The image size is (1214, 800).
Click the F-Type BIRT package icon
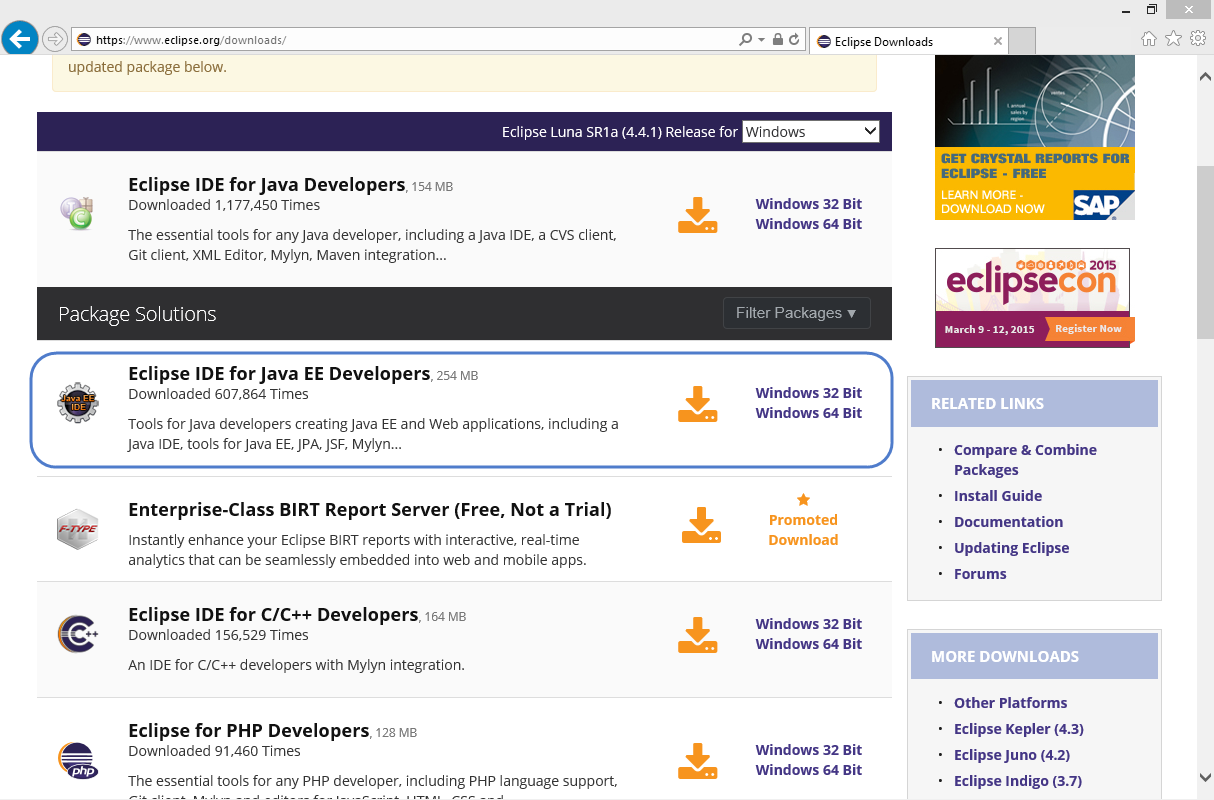[x=77, y=528]
